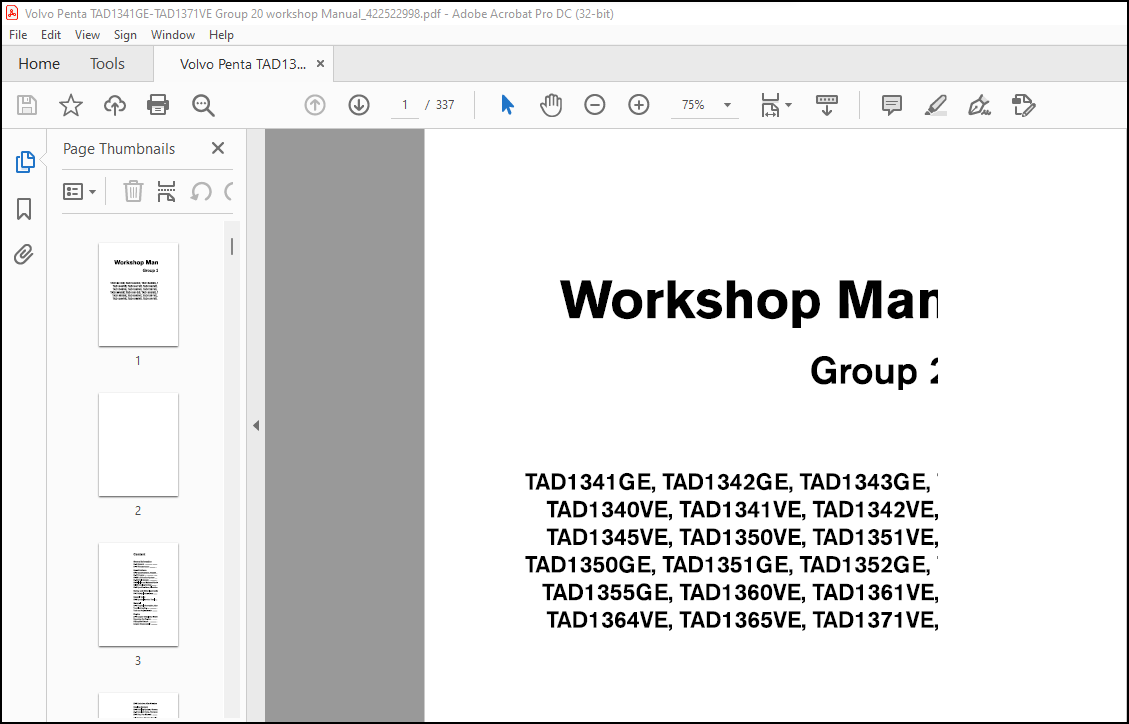This screenshot has height=724, width=1129.
Task: Open the thumbnails options dropdown menu
Action: [x=79, y=191]
